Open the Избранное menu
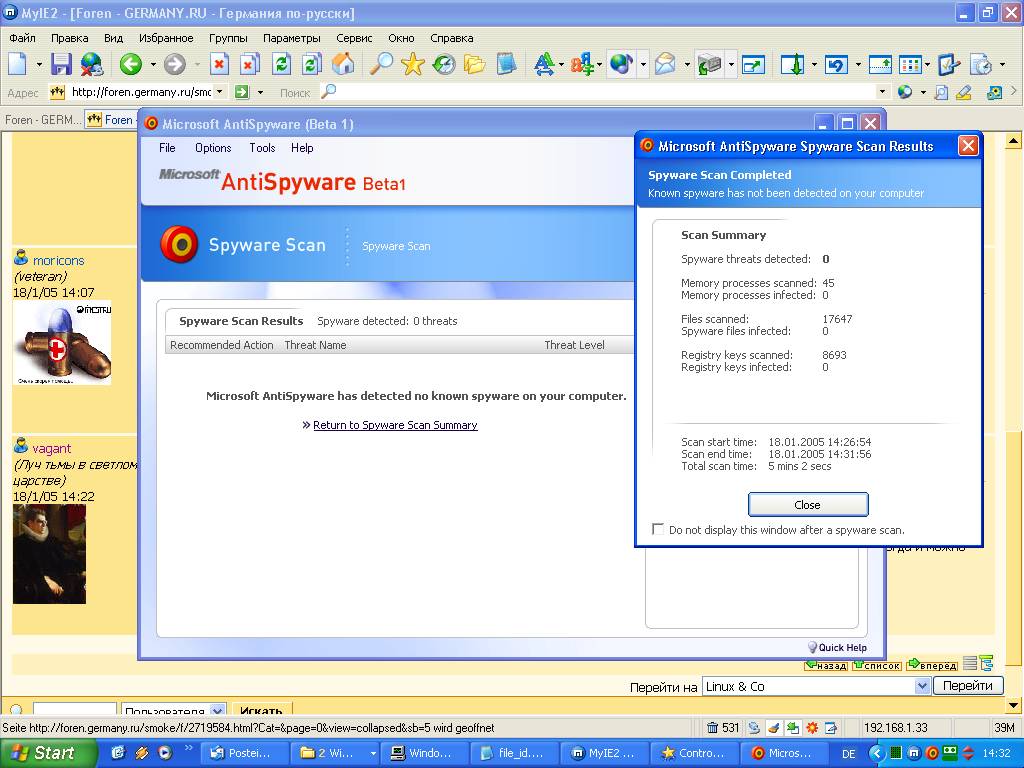The height and width of the screenshot is (768, 1024). tap(166, 38)
